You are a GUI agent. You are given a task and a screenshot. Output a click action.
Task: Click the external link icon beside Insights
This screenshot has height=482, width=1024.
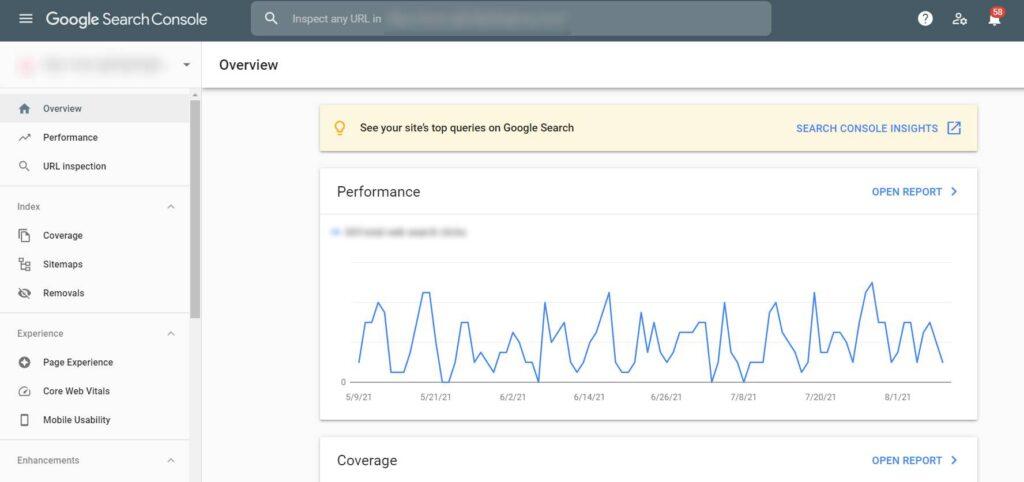pos(954,128)
